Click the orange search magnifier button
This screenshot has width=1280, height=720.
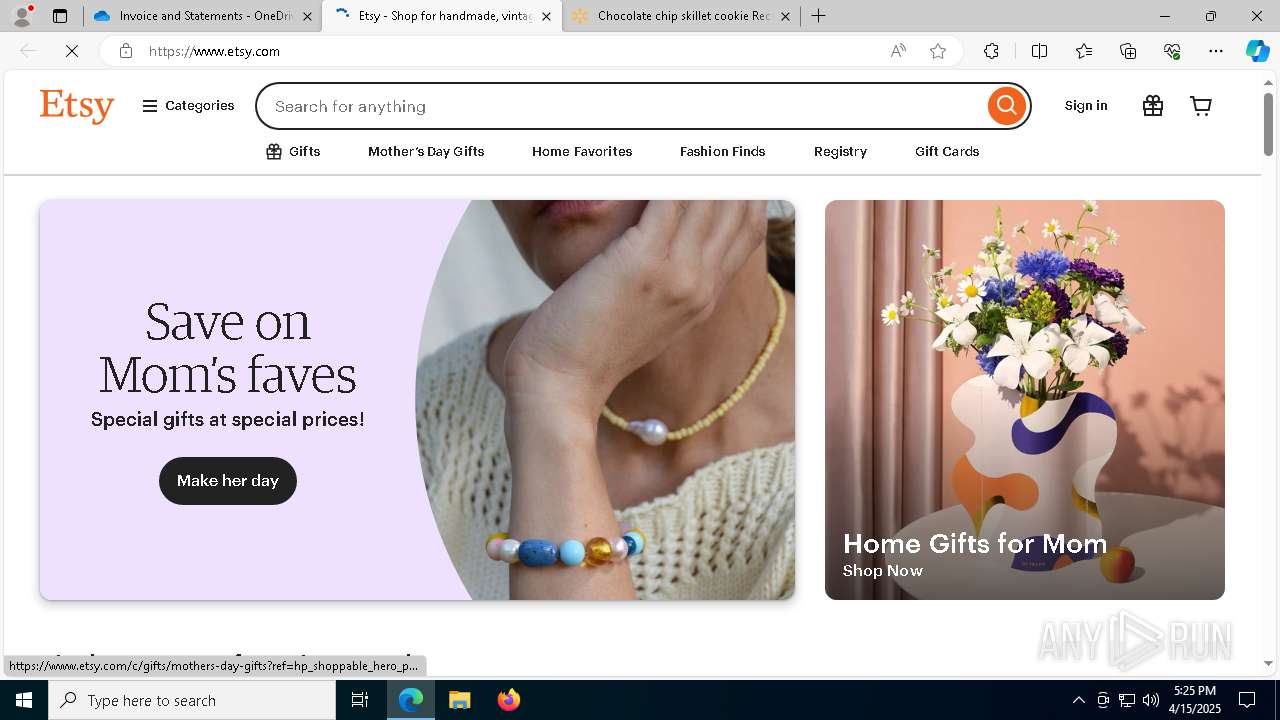coord(1007,106)
